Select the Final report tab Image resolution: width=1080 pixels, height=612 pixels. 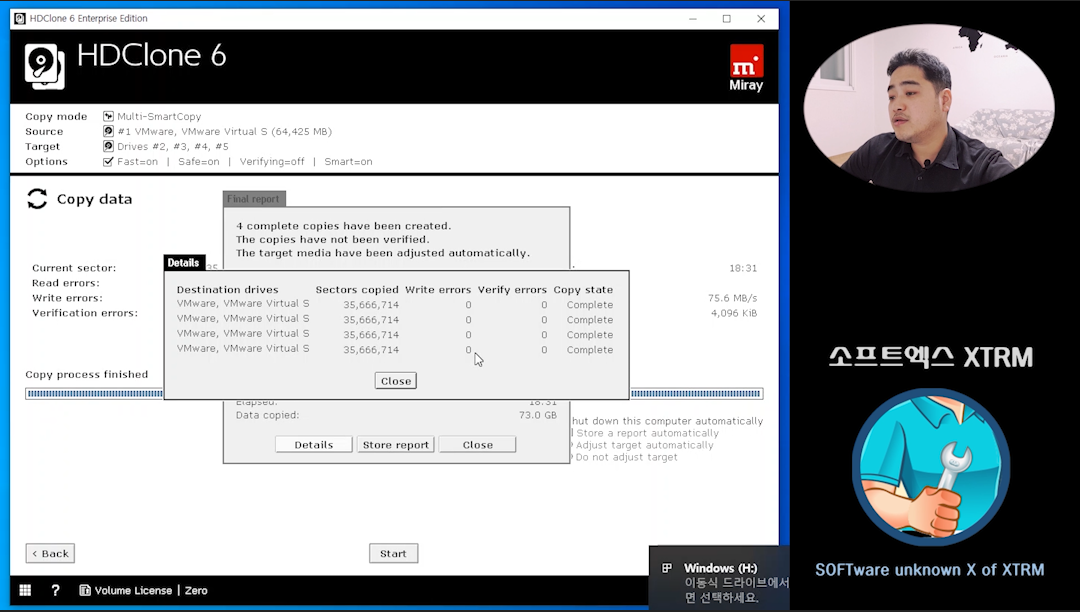(253, 199)
